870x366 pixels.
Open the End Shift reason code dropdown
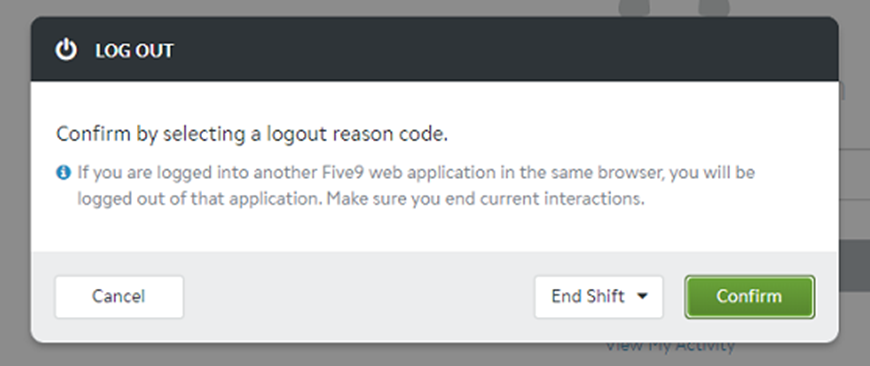(599, 297)
